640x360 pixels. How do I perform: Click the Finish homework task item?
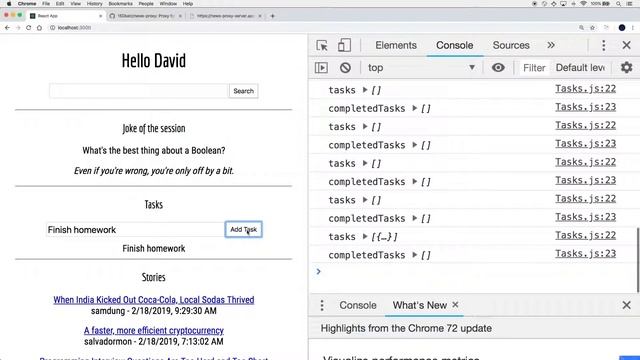(154, 248)
